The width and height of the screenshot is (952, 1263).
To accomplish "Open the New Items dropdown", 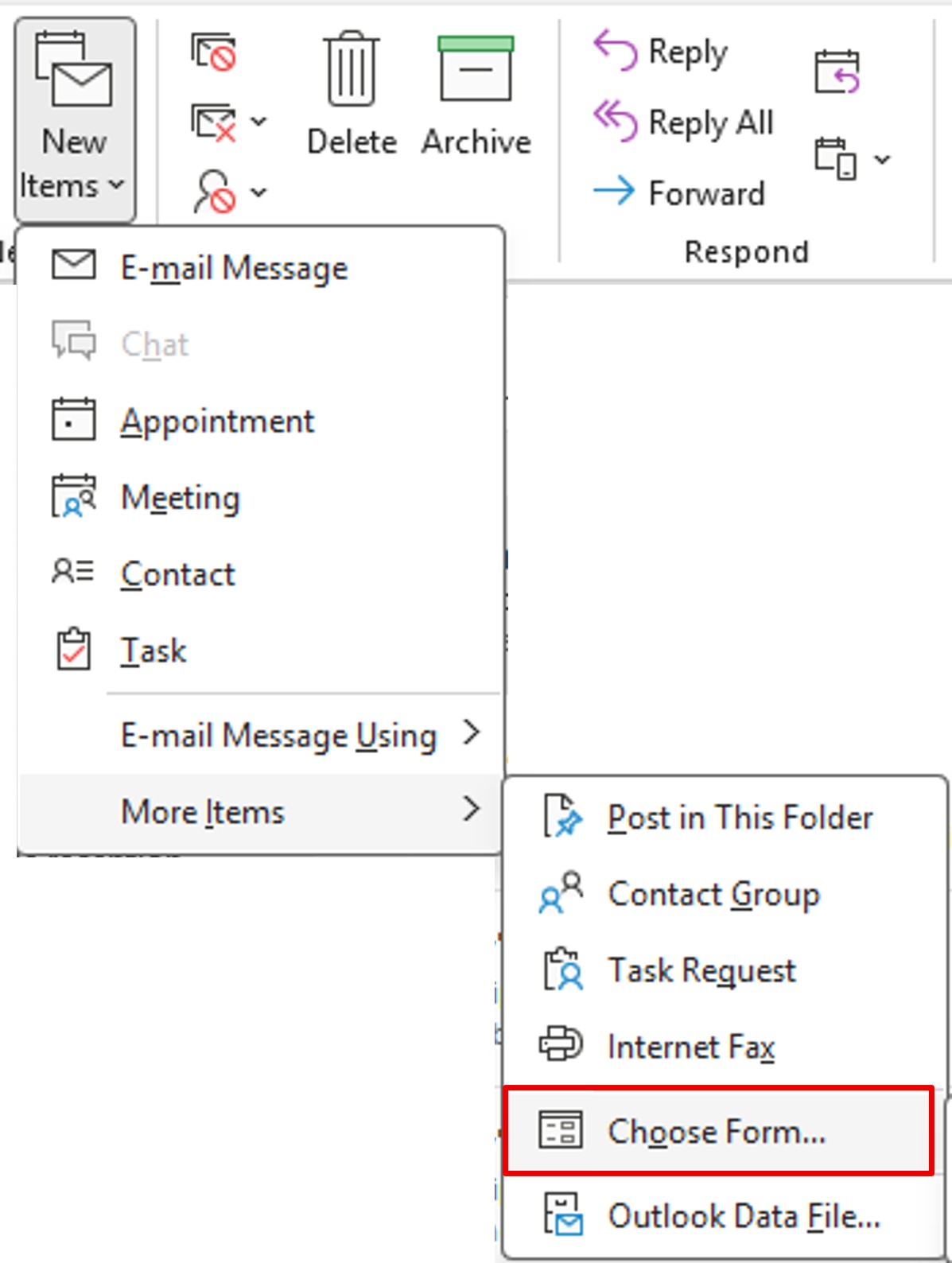I will (74, 119).
